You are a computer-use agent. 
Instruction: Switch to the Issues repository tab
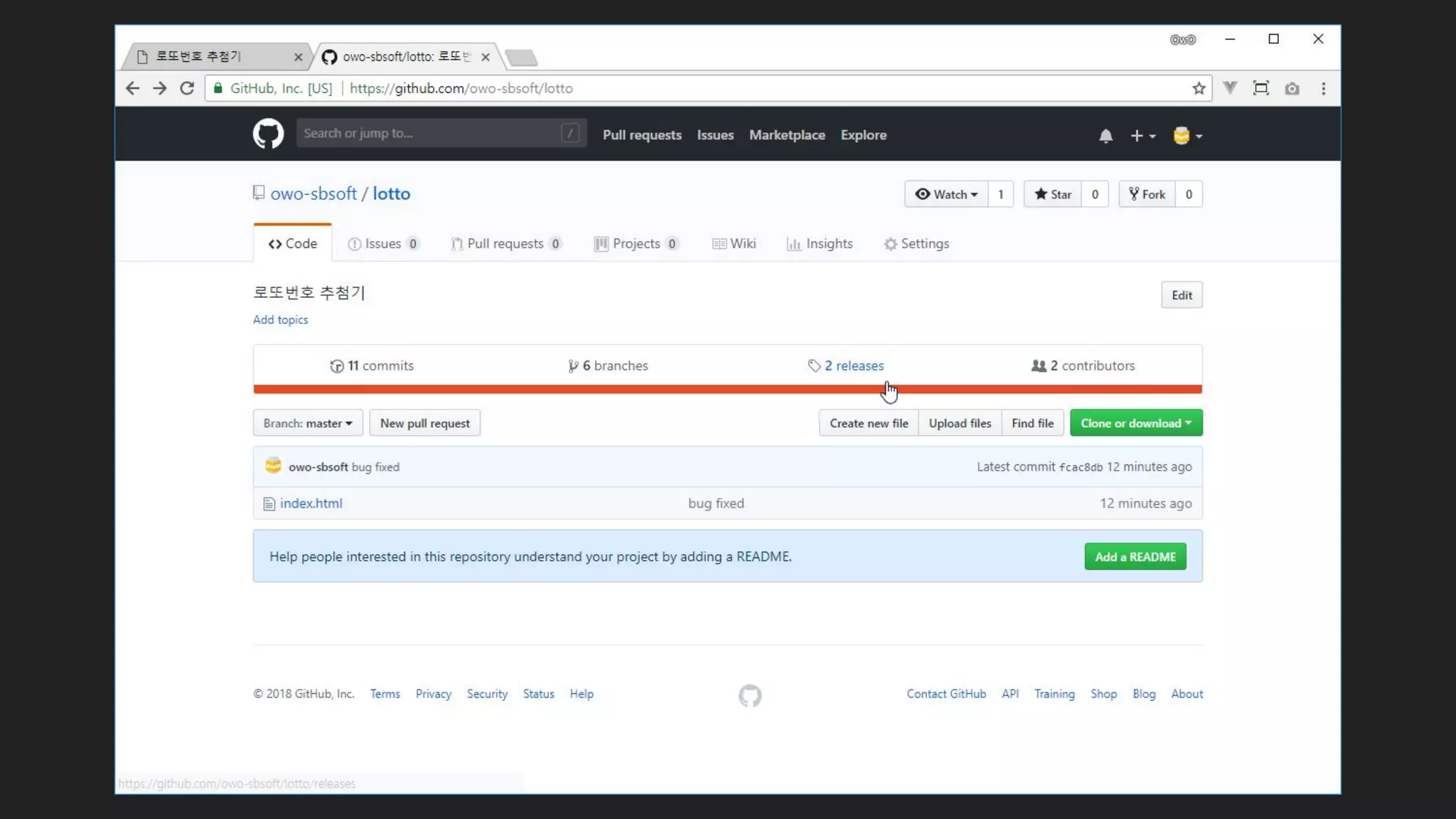tap(382, 244)
